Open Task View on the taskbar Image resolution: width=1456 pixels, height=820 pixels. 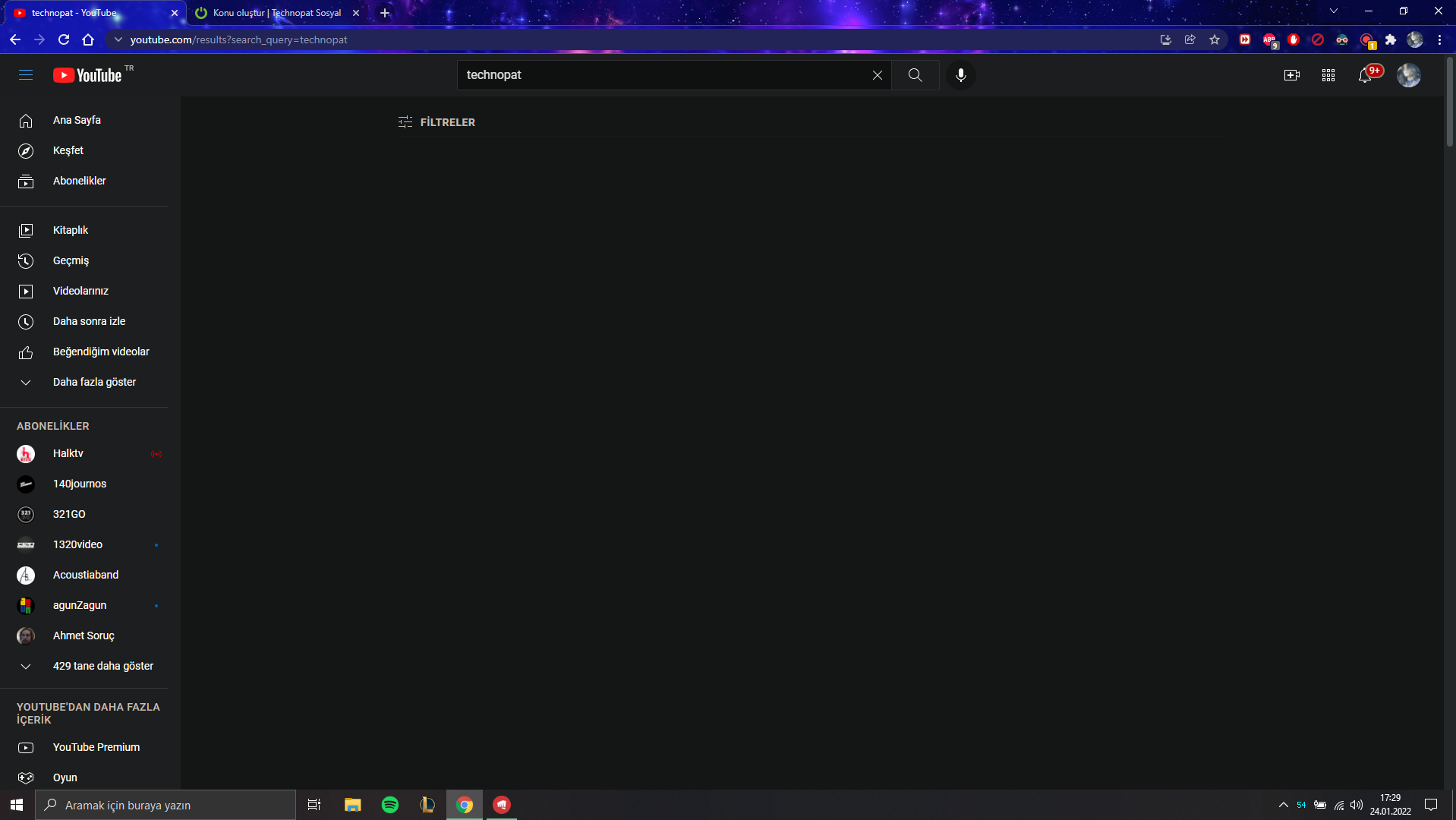pos(314,805)
